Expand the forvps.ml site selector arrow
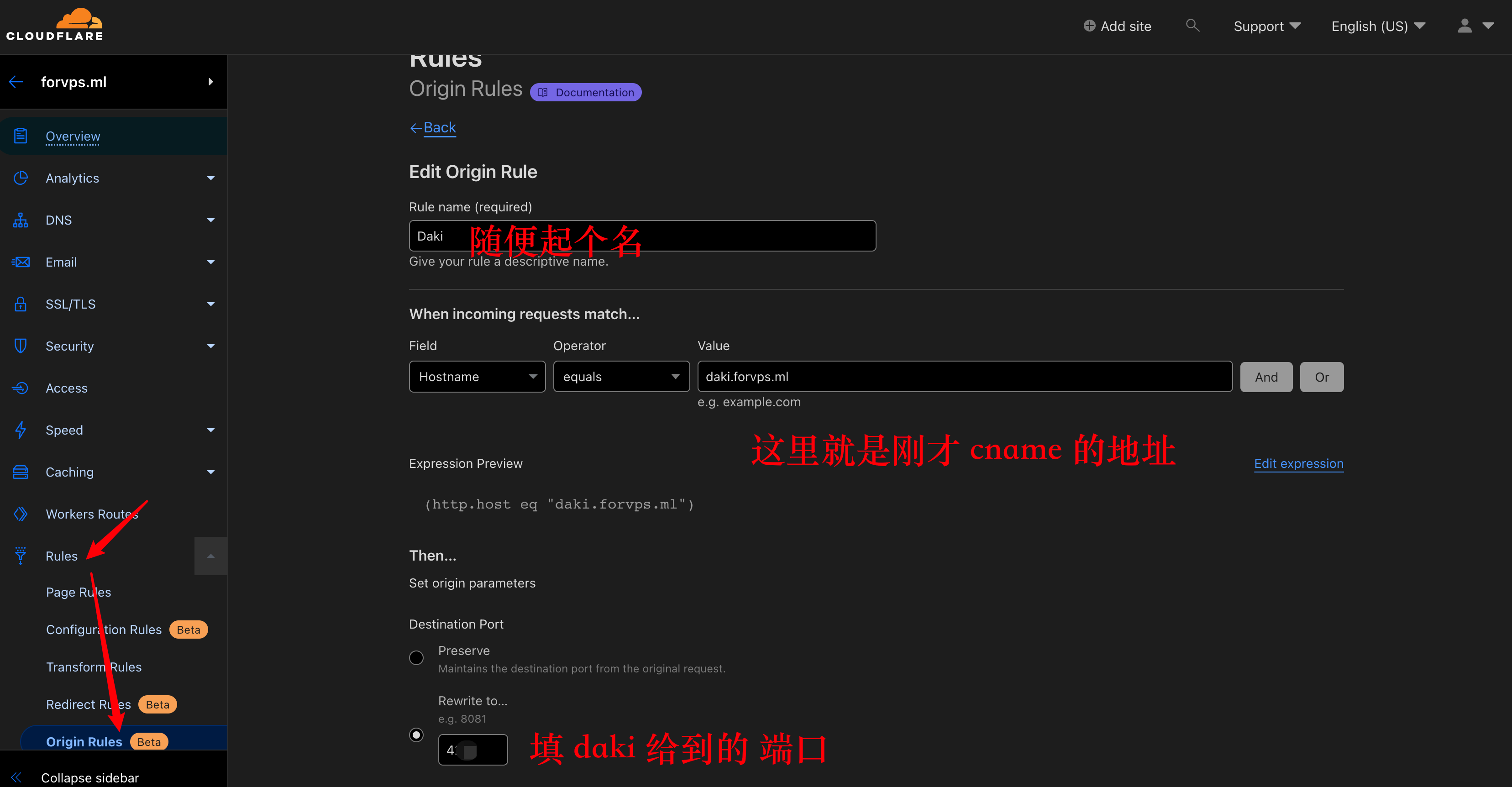 pyautogui.click(x=211, y=82)
